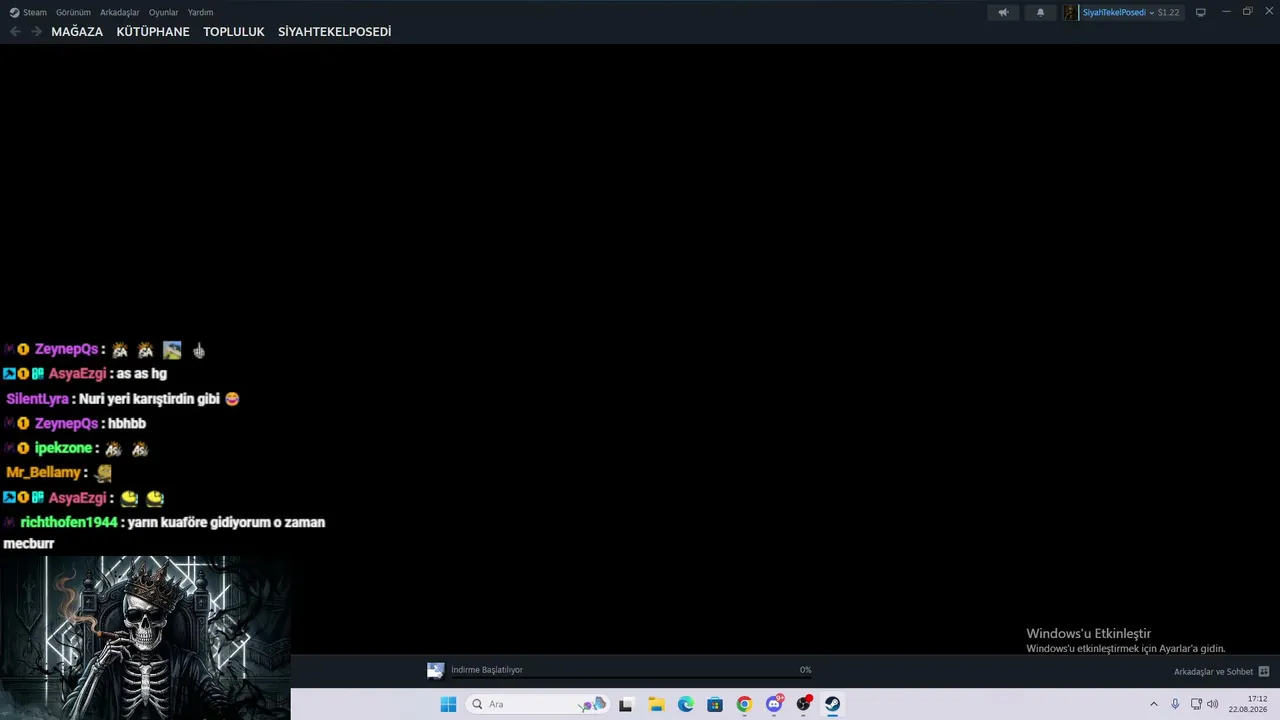The width and height of the screenshot is (1280, 720).
Task: Click the skeleton king webcam overlay image
Action: coord(145,638)
